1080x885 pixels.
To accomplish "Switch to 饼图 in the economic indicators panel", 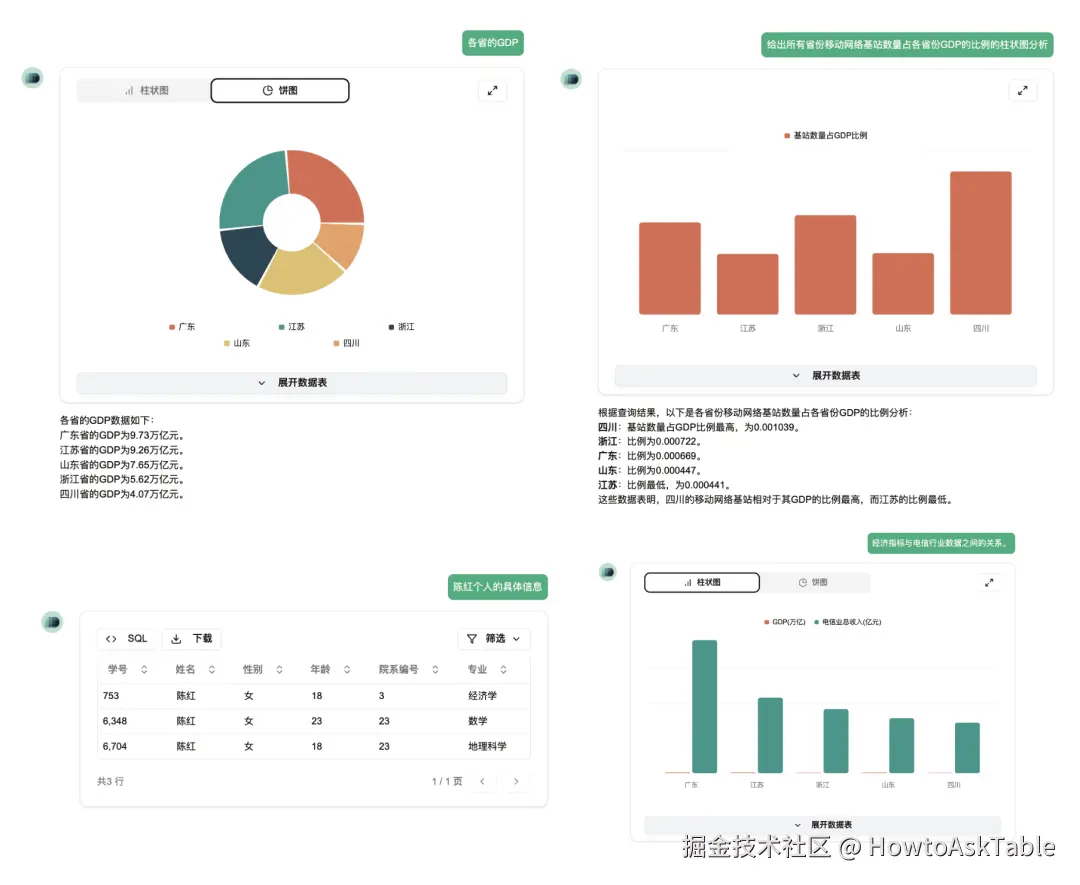I will [x=813, y=583].
